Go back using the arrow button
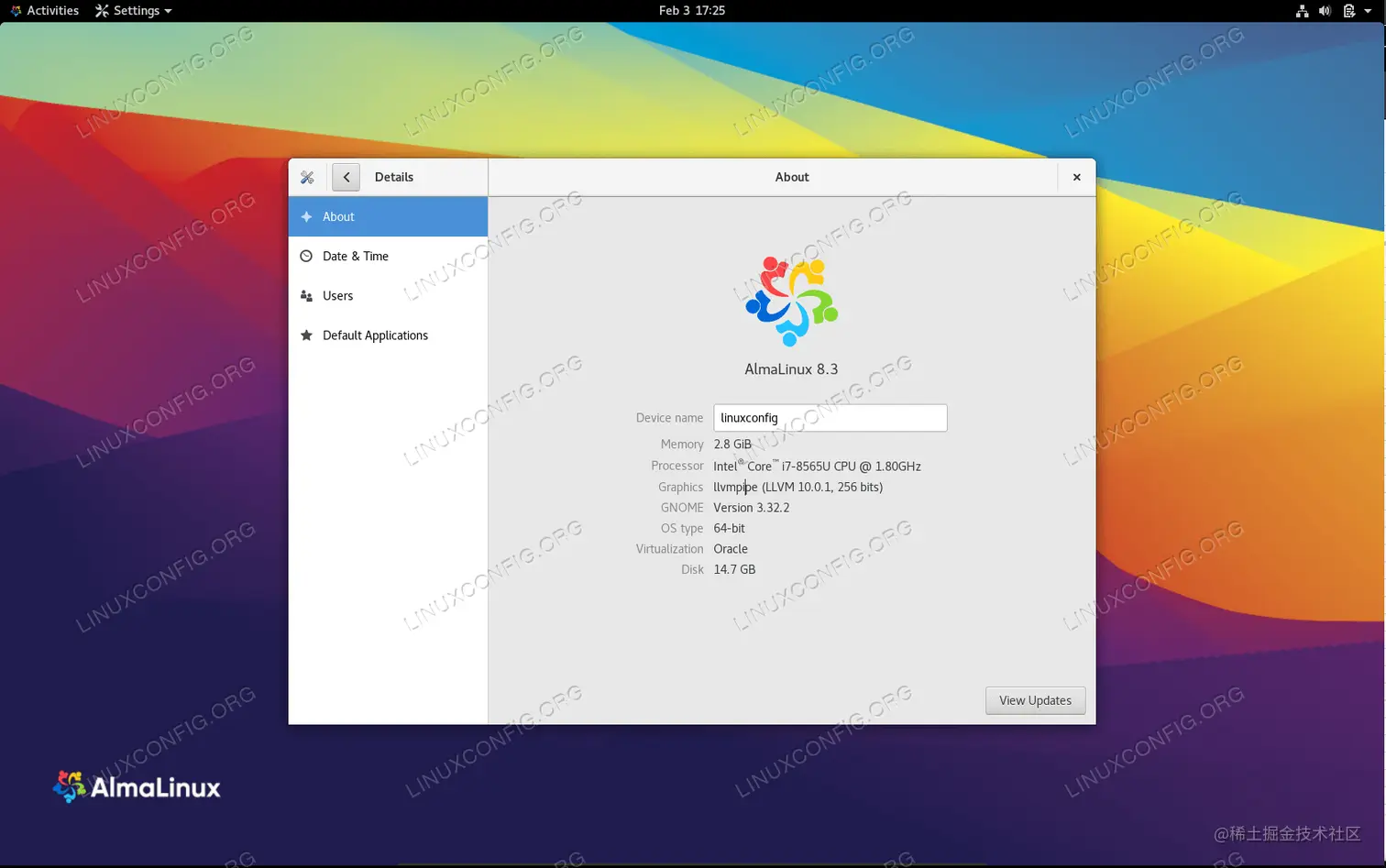This screenshot has width=1386, height=868. (346, 177)
